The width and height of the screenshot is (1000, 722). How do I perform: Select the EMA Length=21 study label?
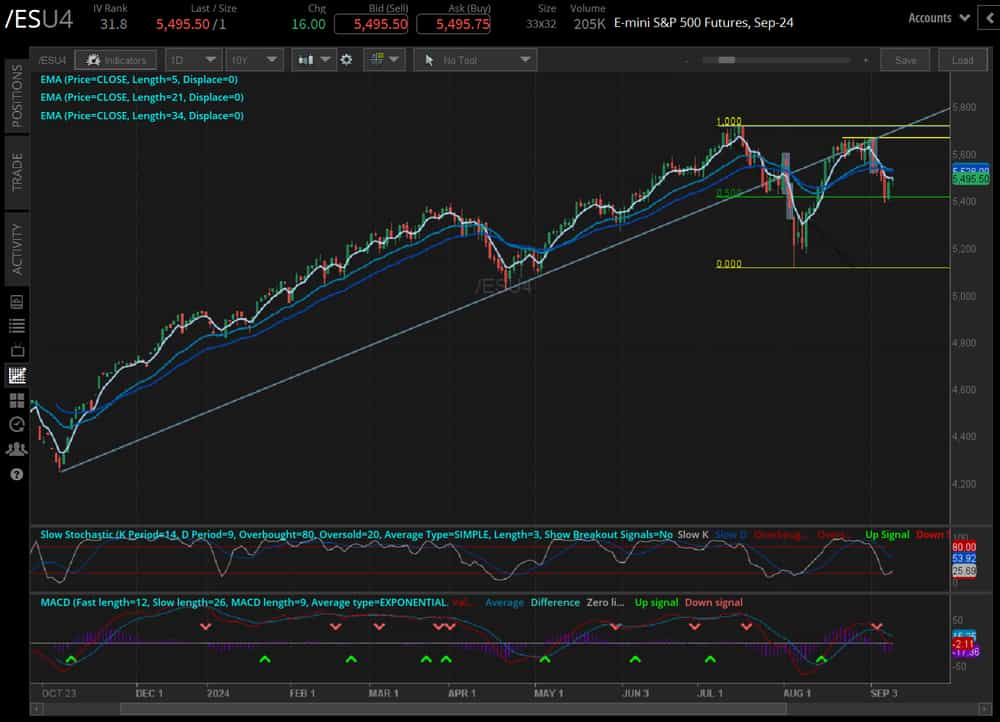tap(142, 98)
